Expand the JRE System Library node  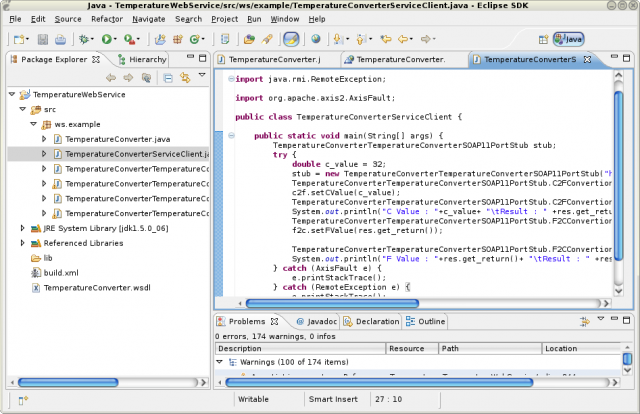(x=22, y=228)
